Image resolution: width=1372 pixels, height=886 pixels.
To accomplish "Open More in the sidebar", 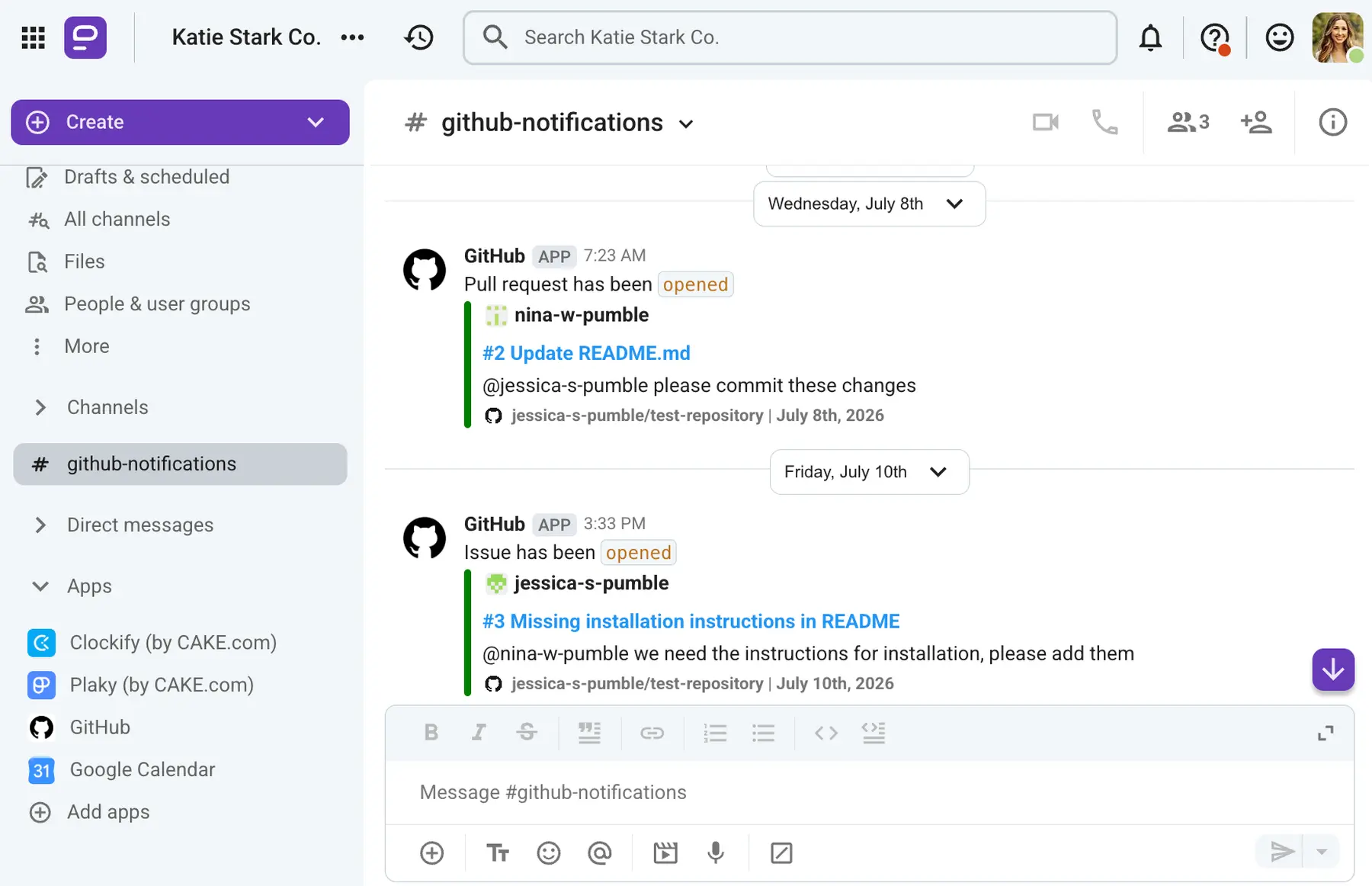I will 87,346.
